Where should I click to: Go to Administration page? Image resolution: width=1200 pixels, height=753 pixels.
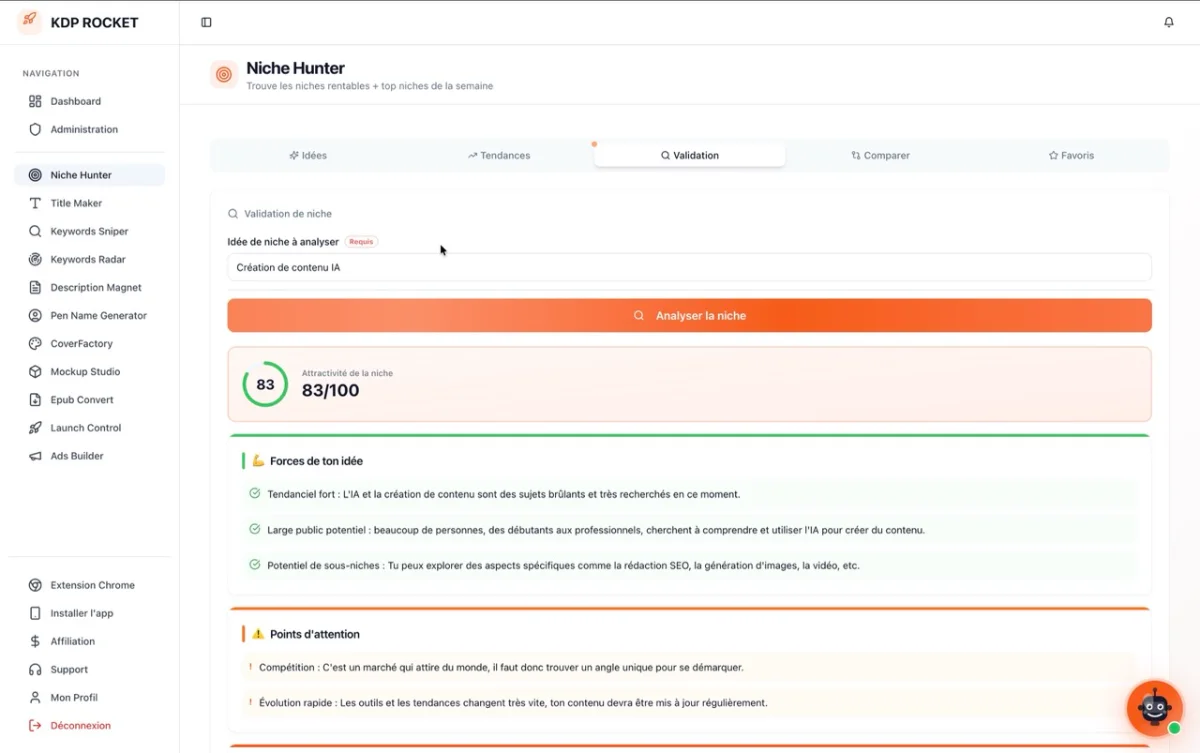89,129
